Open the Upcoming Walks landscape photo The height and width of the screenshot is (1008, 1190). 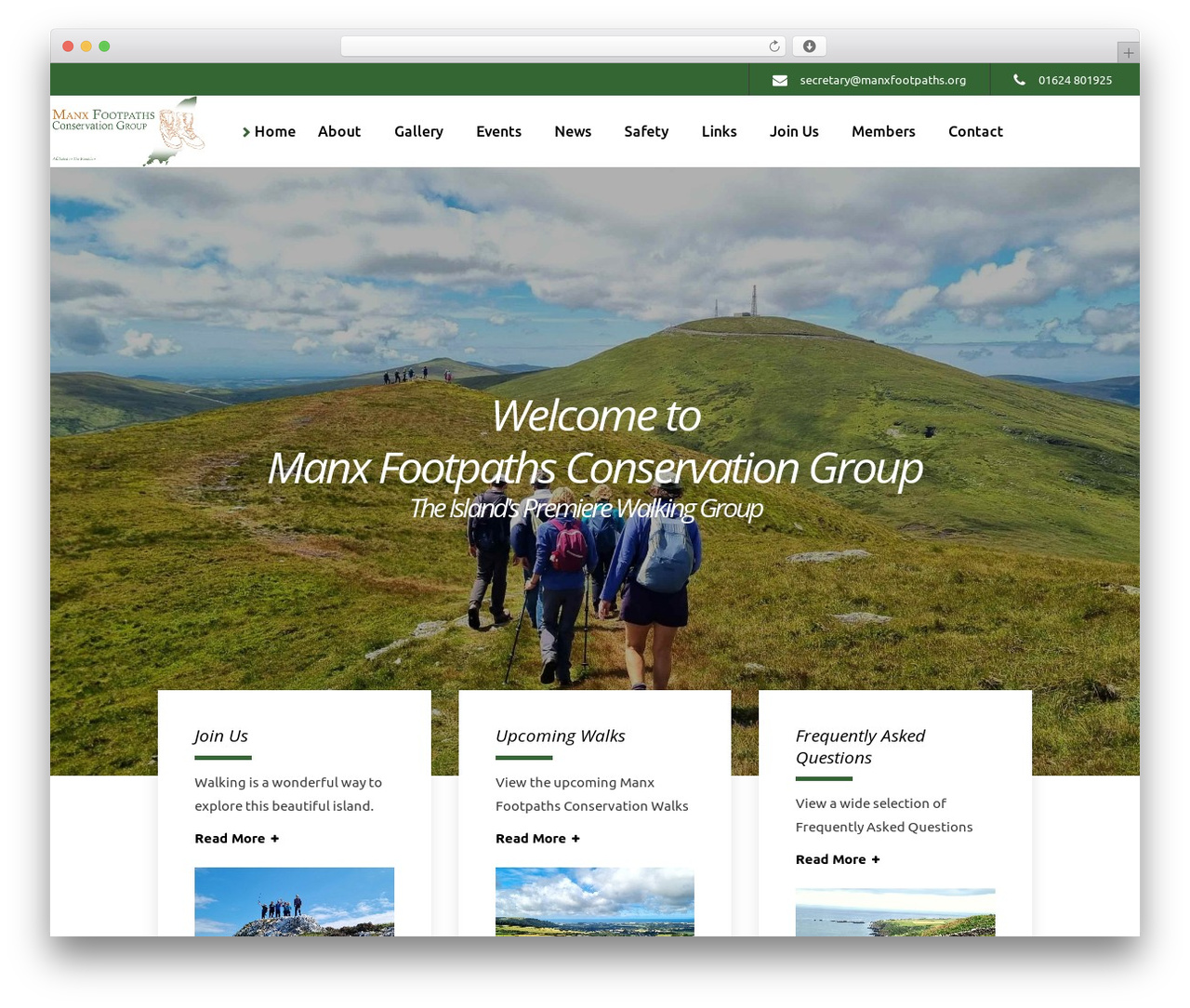click(x=595, y=902)
